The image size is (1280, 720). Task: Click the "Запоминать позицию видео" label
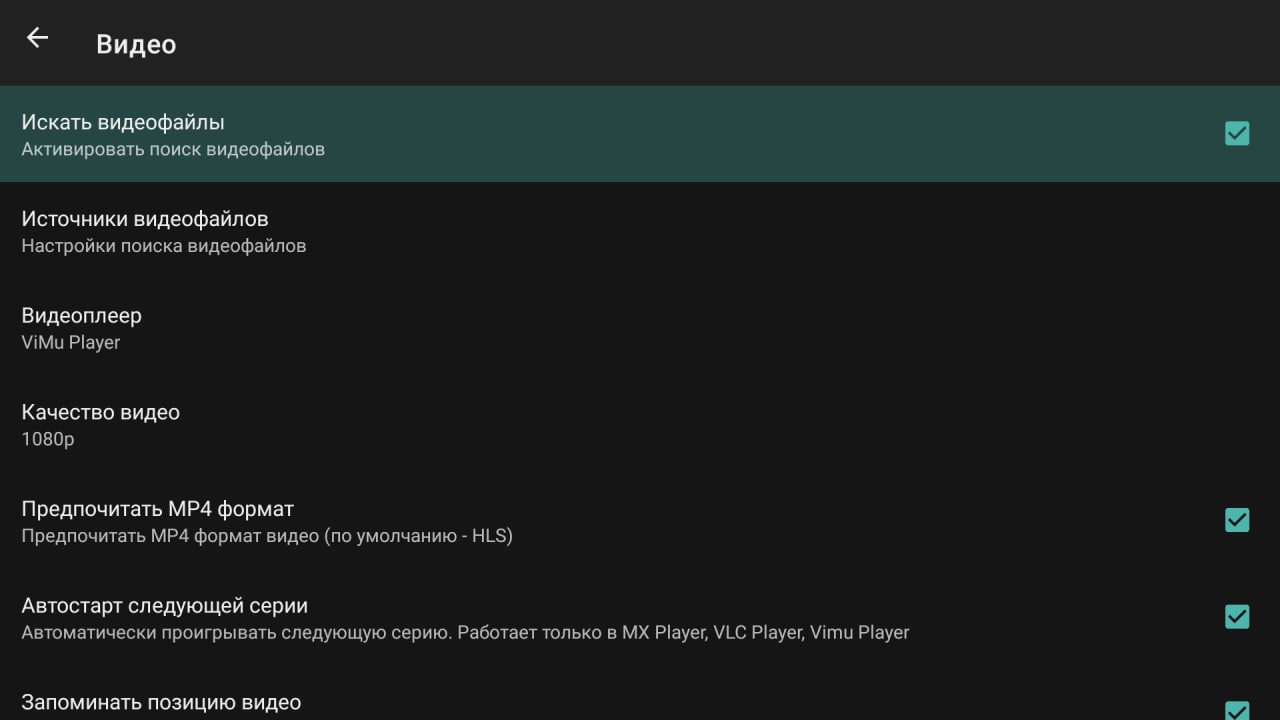point(161,703)
